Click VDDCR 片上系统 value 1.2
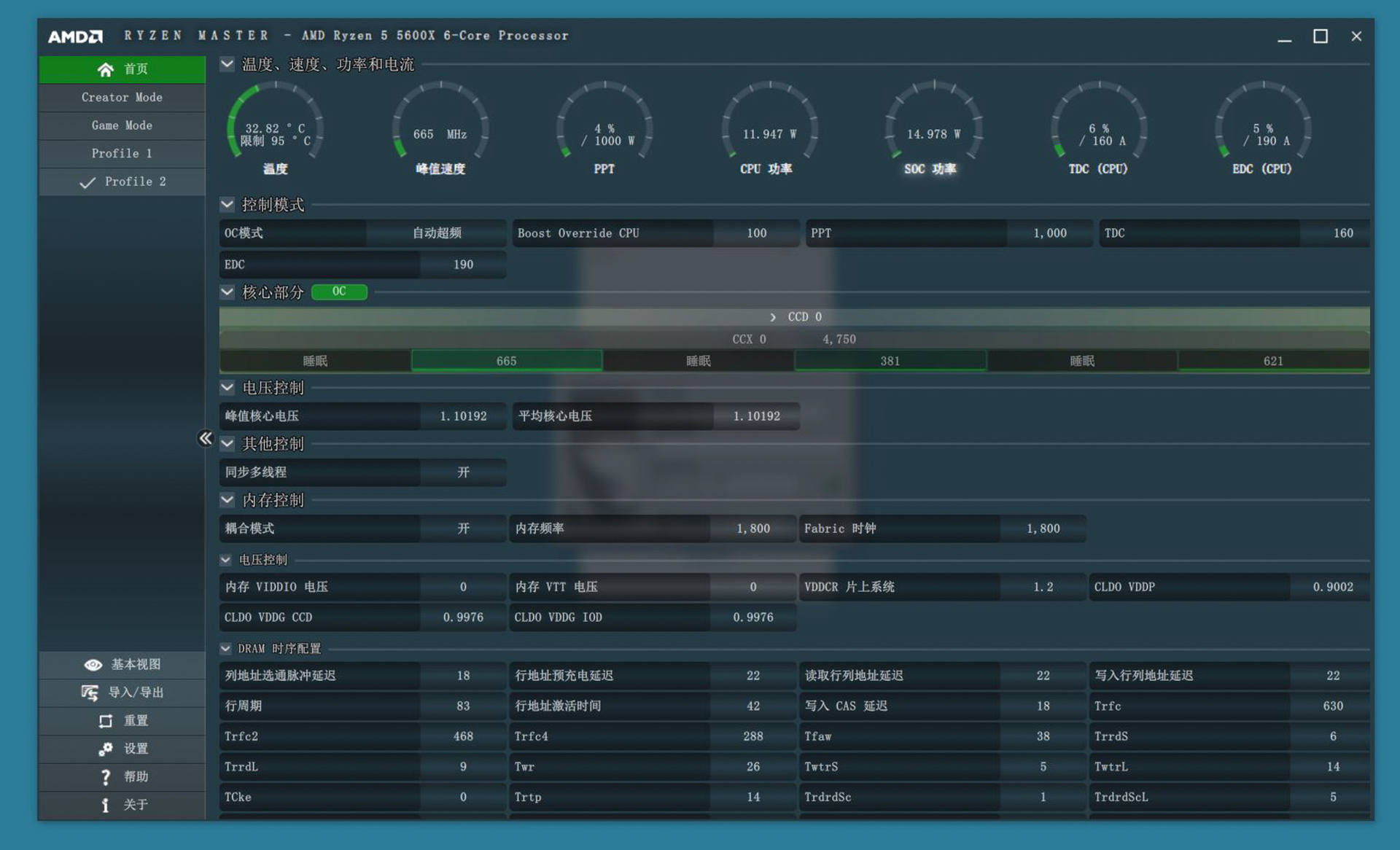Screen dimensions: 1400x850 1043,587
